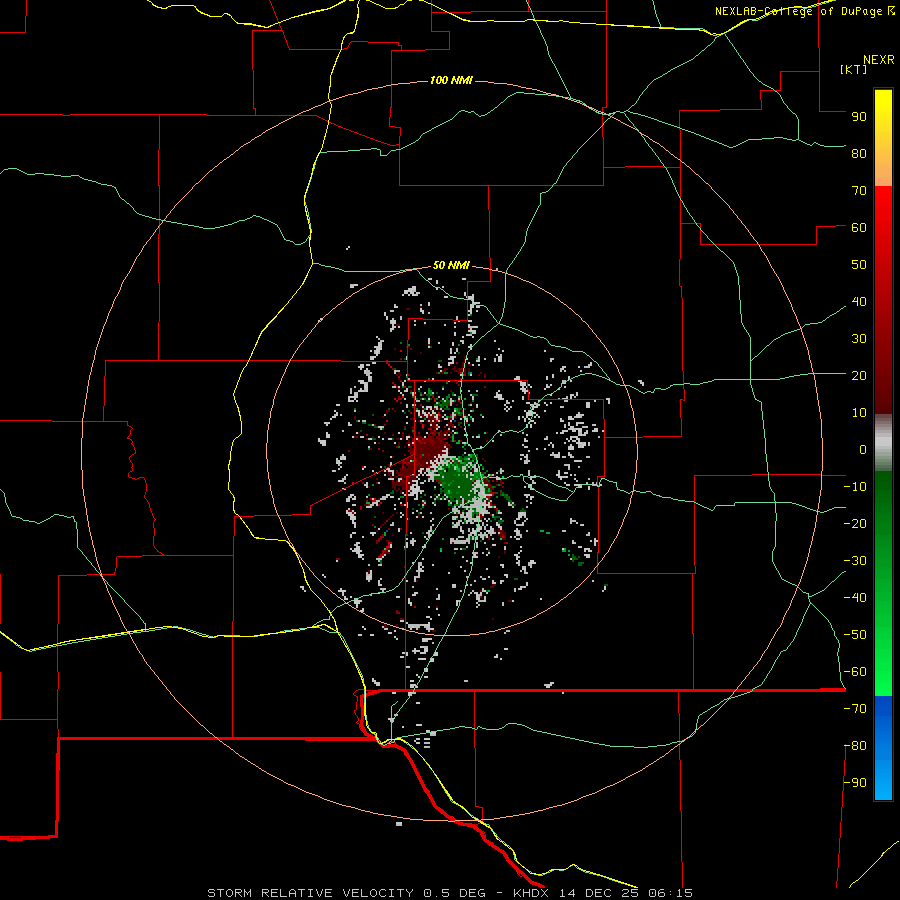Click the 60 value on velocity scale

coord(859,228)
